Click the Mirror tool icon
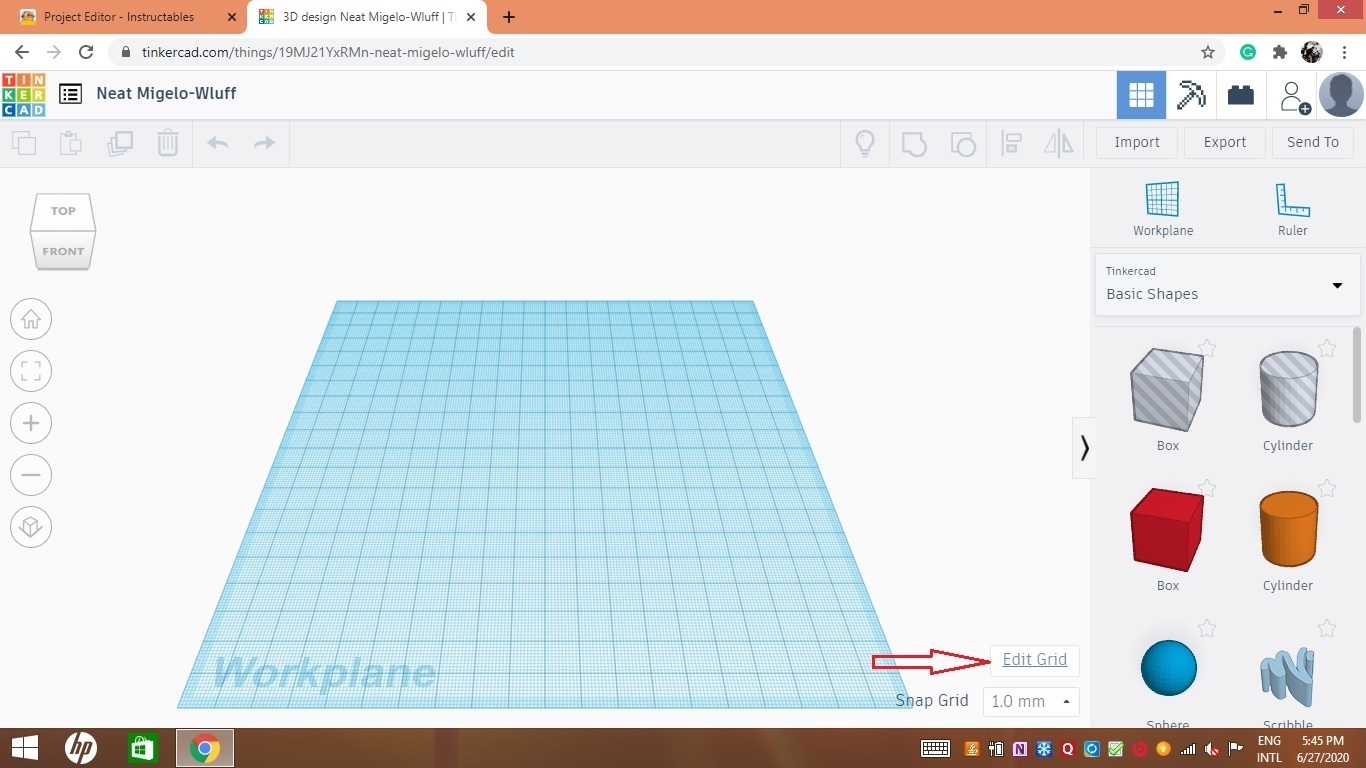The height and width of the screenshot is (768, 1366). click(1059, 143)
